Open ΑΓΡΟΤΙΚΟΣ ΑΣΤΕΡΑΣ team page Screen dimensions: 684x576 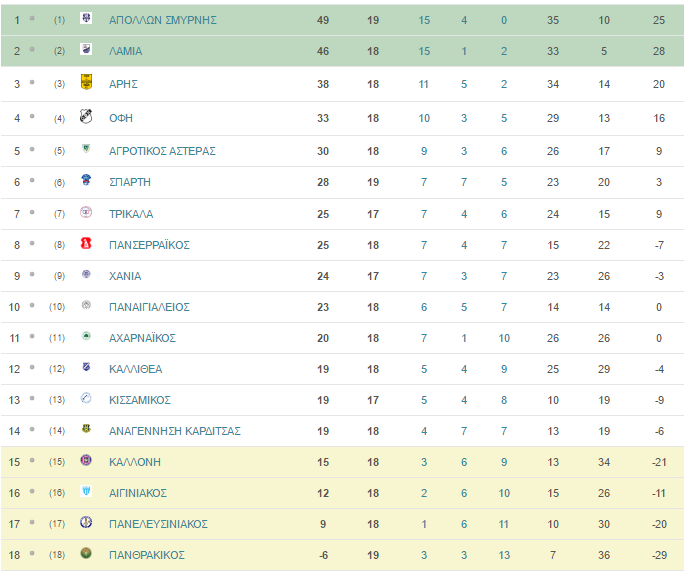pyautogui.click(x=162, y=151)
